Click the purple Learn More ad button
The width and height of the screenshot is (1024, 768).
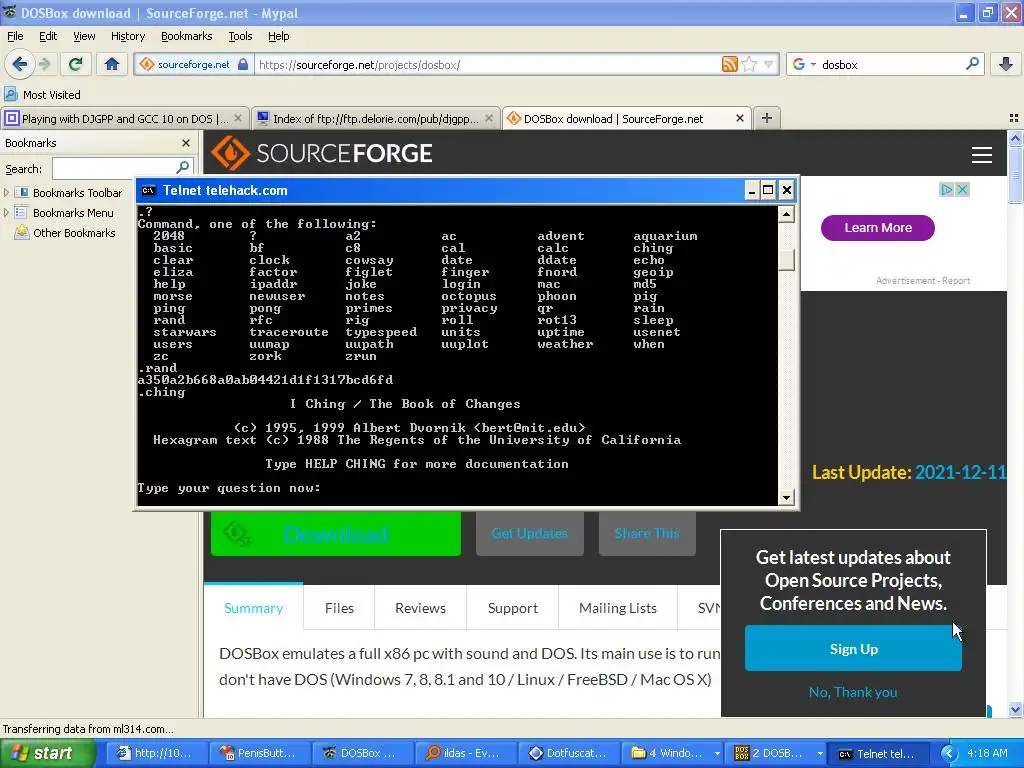tap(877, 227)
